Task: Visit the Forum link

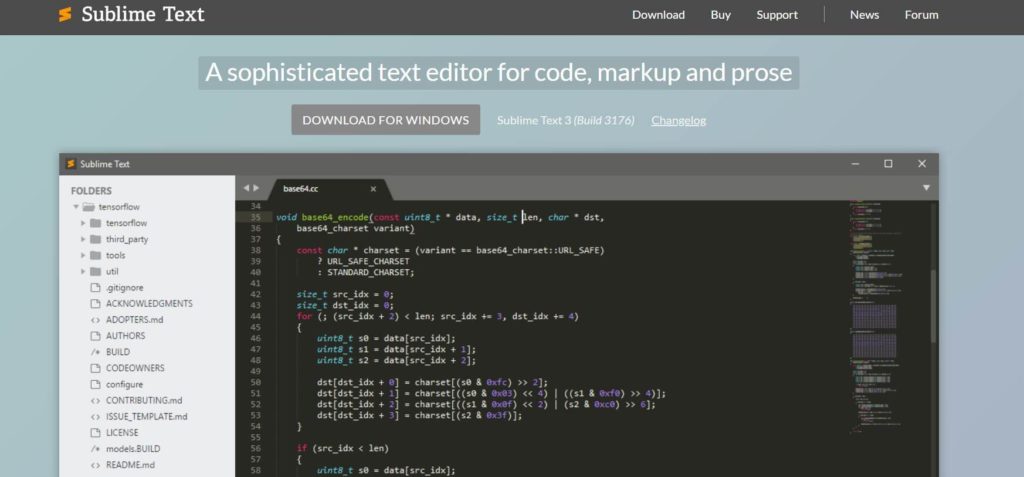Action: pyautogui.click(x=921, y=15)
